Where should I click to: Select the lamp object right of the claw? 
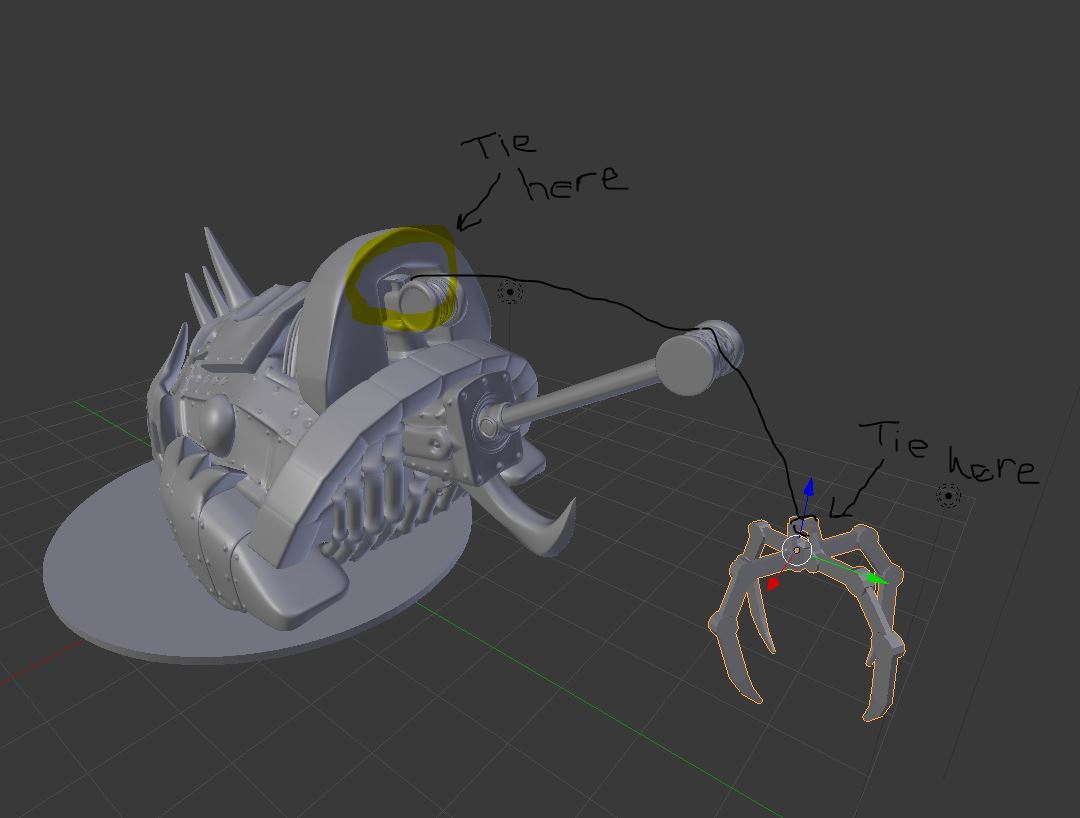pos(947,495)
